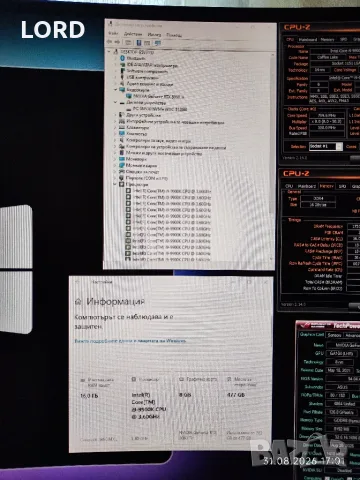Collapse the Видеокарти category
Screen dimensions: 360x480
pyautogui.click(x=115, y=90)
